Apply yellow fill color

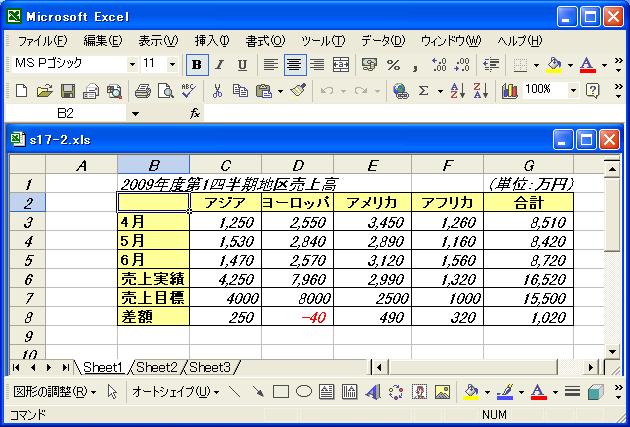pos(554,65)
